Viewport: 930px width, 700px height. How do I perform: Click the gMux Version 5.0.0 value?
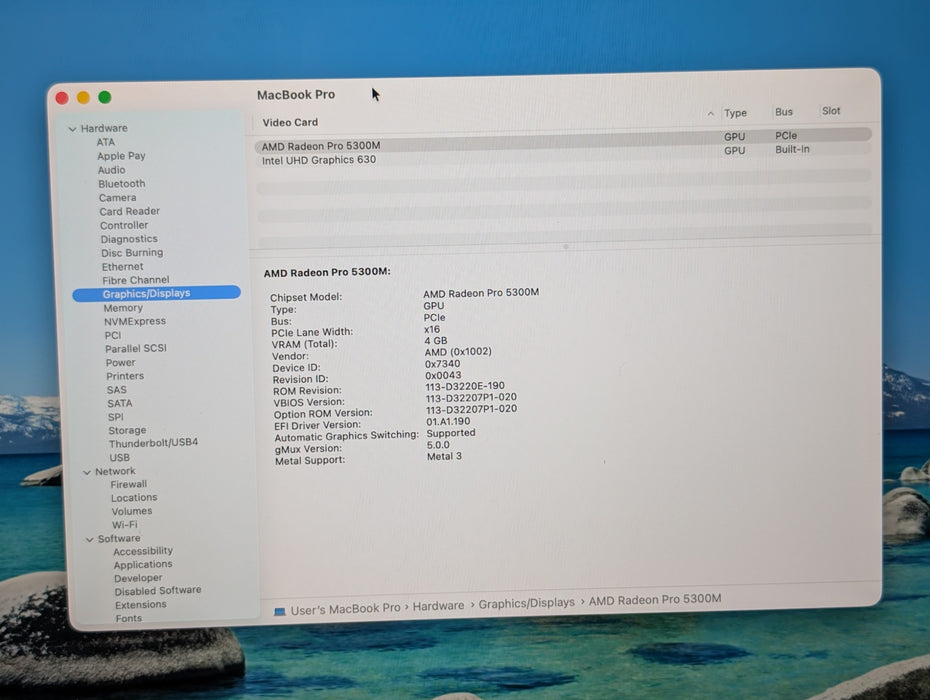coord(438,446)
